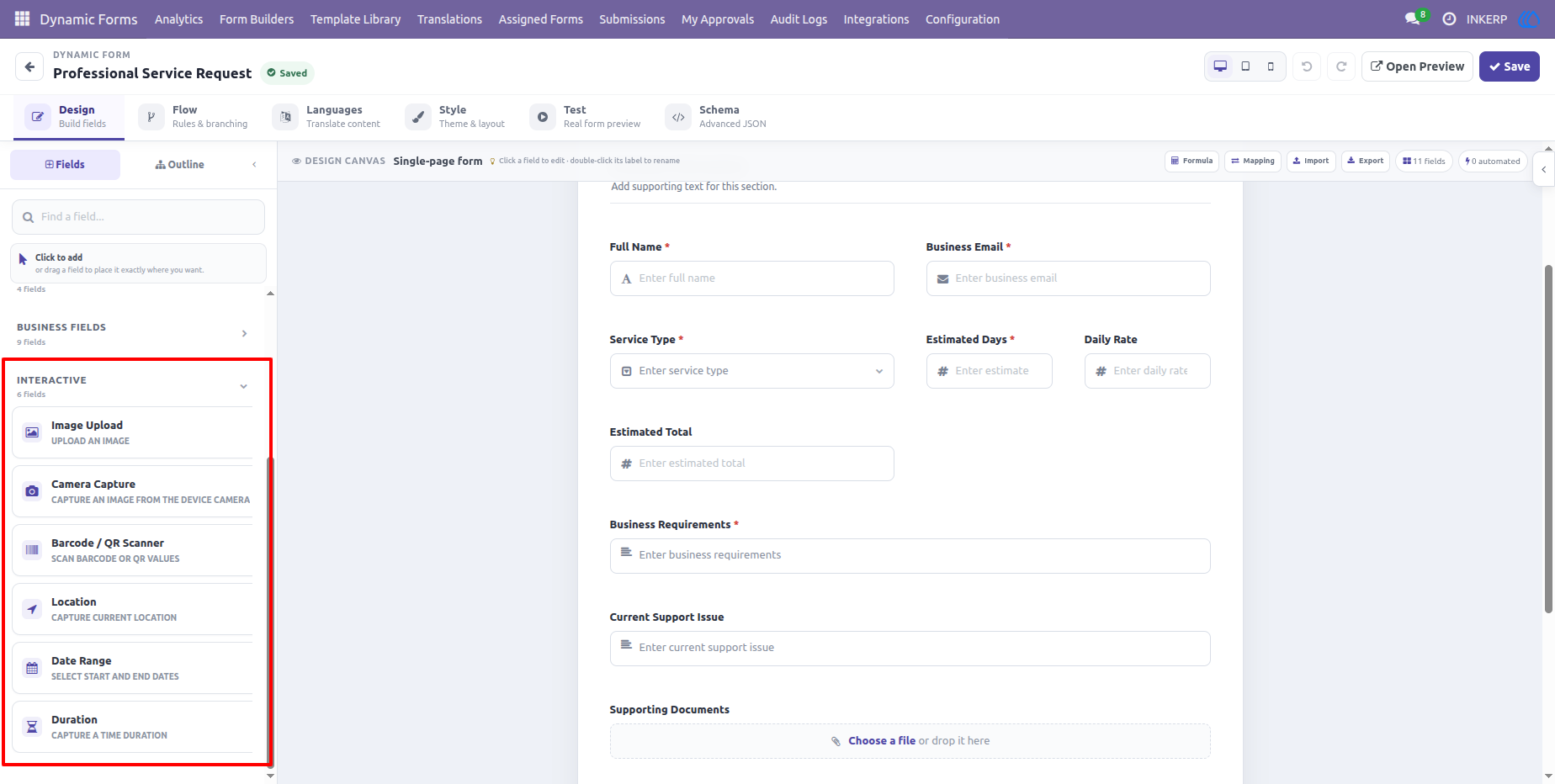Select the Fields panel tab
The image size is (1555, 784).
point(65,164)
